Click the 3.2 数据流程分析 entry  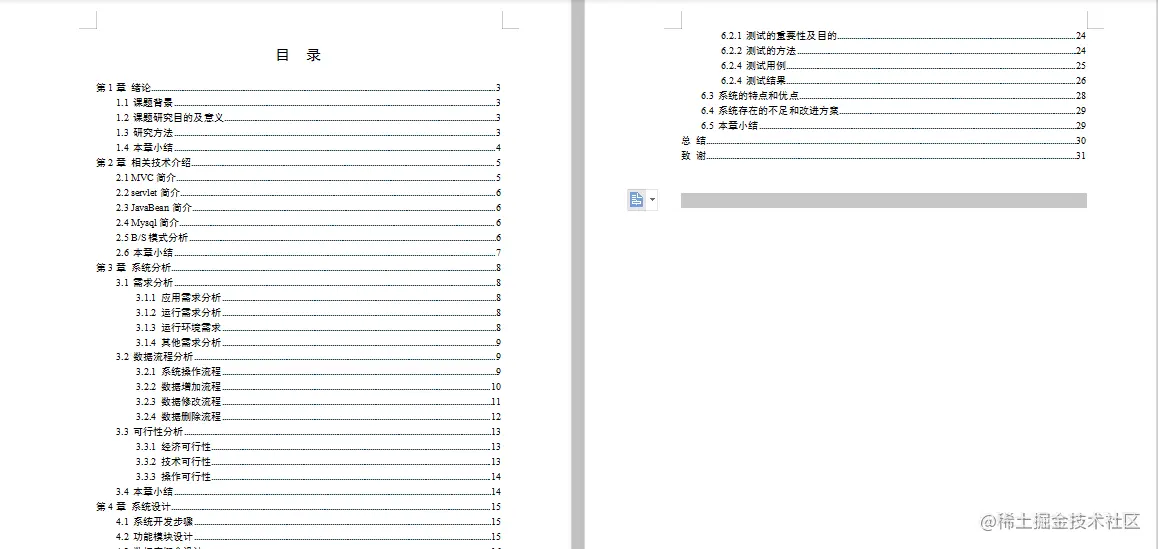point(309,357)
